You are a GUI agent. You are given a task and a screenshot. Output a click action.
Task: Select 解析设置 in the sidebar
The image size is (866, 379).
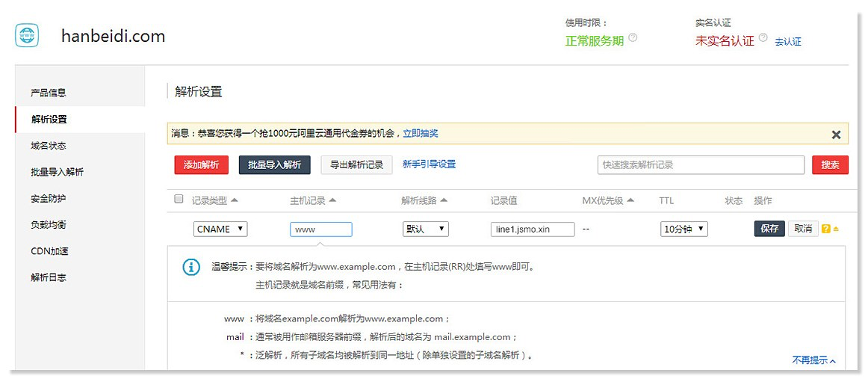[49, 119]
